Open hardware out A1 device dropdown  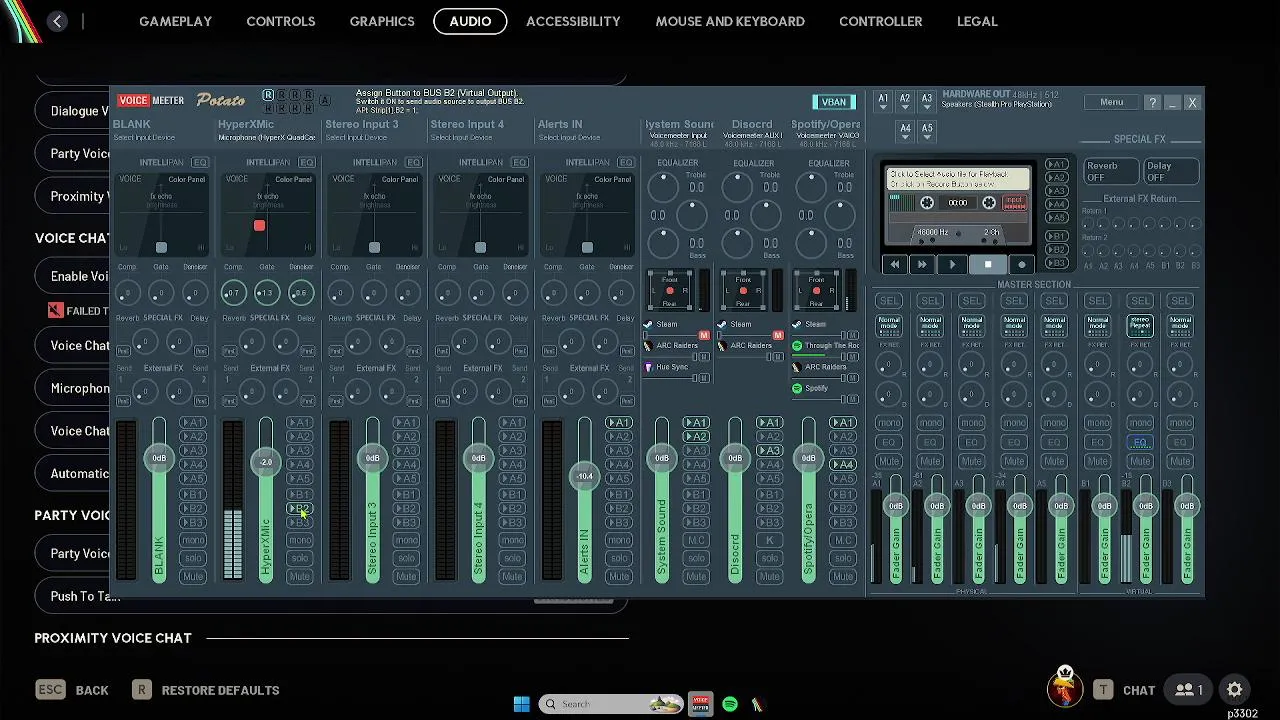(883, 100)
